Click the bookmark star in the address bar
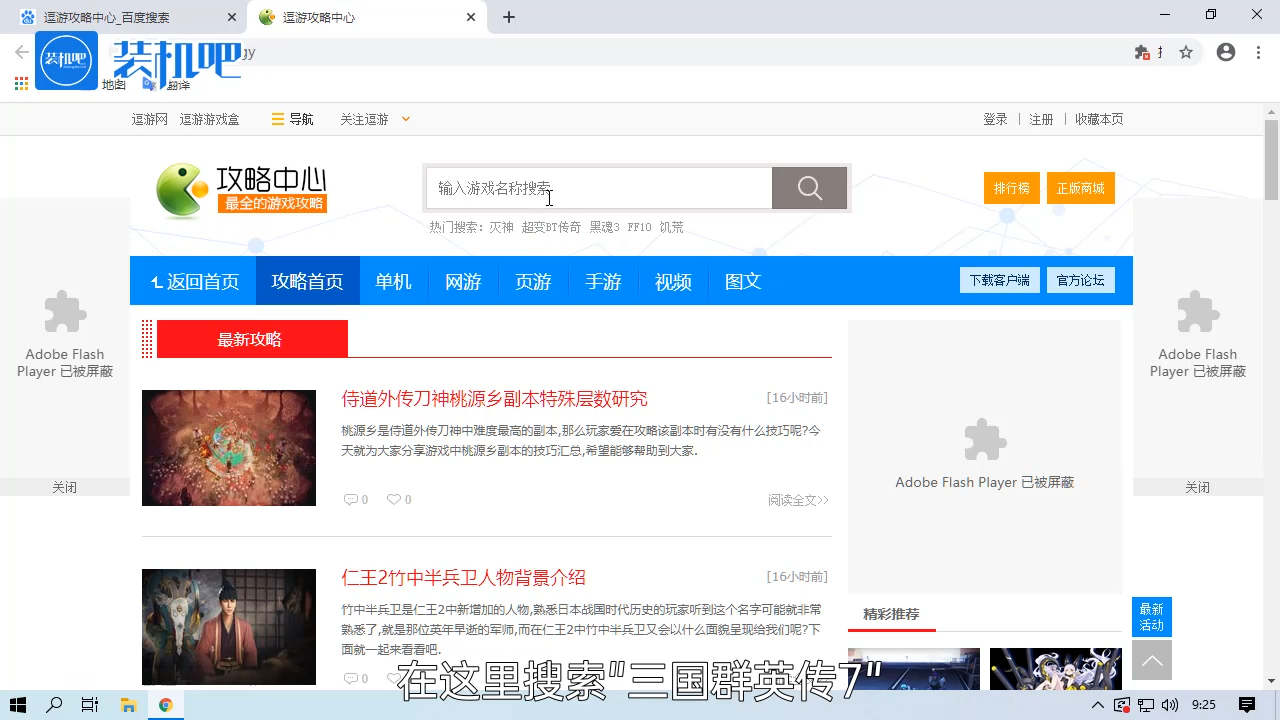The width and height of the screenshot is (1280, 720). pos(1186,52)
